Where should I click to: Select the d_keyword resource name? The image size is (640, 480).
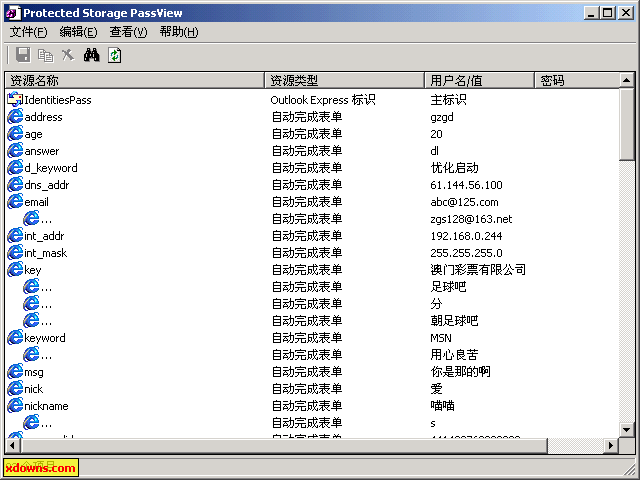51,168
